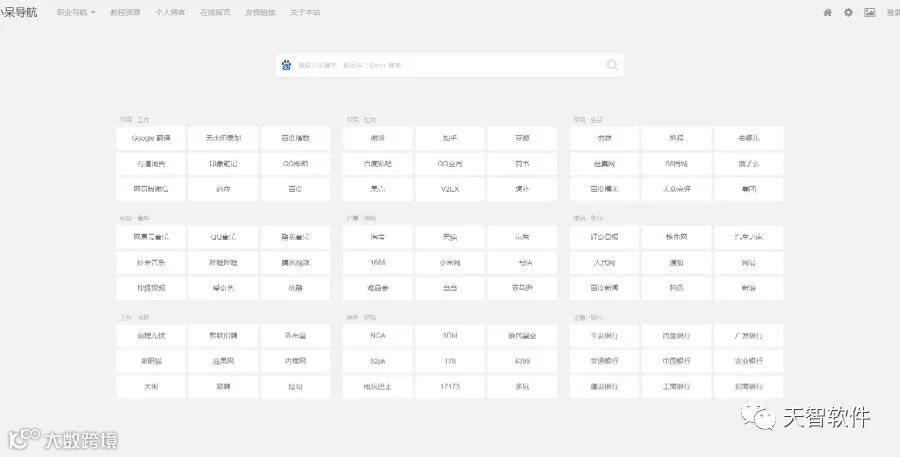The image size is (900, 457).
Task: Open the 百度新闻 link
Action: (x=604, y=288)
